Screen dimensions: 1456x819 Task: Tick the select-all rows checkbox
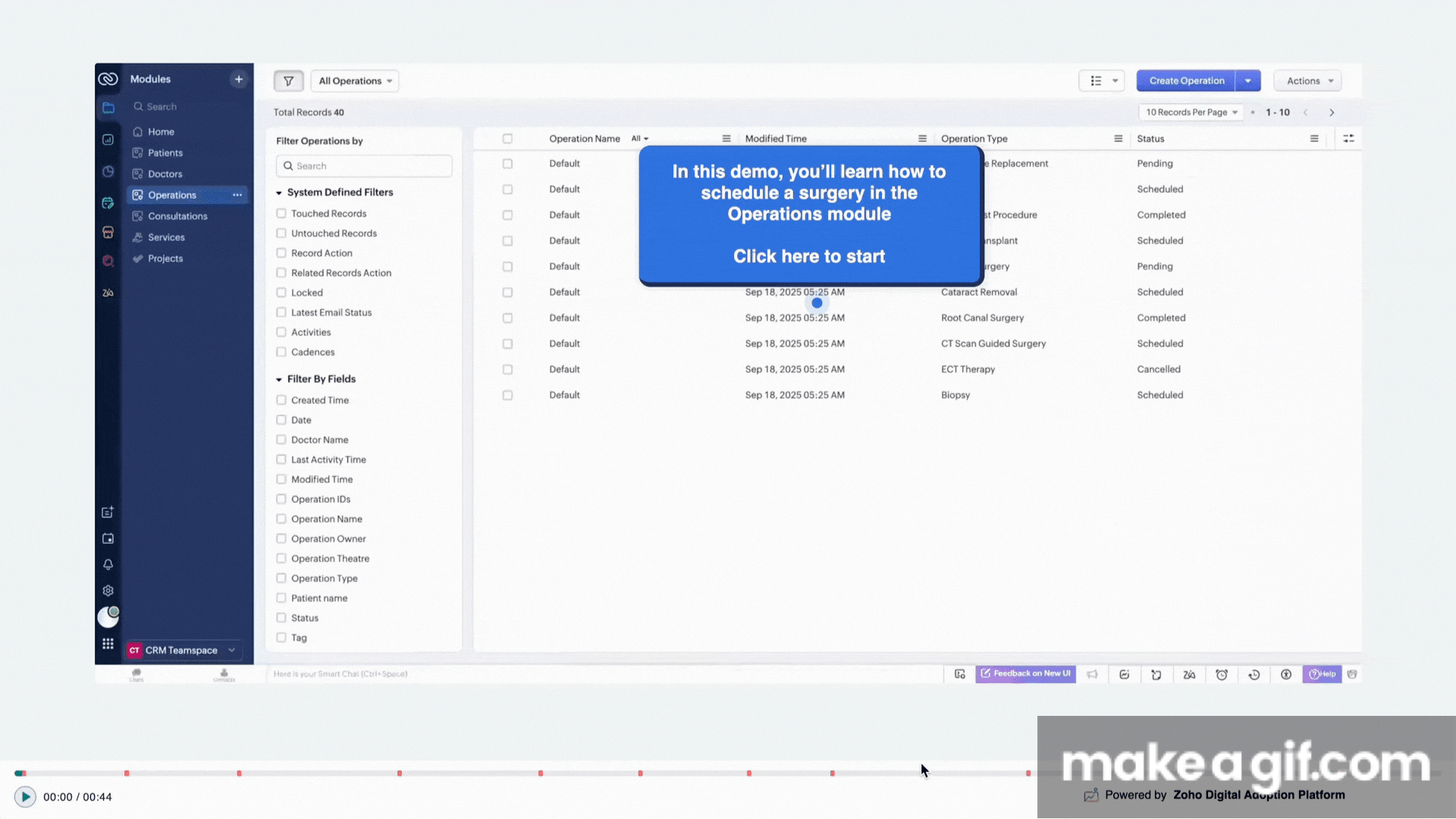[x=507, y=139]
